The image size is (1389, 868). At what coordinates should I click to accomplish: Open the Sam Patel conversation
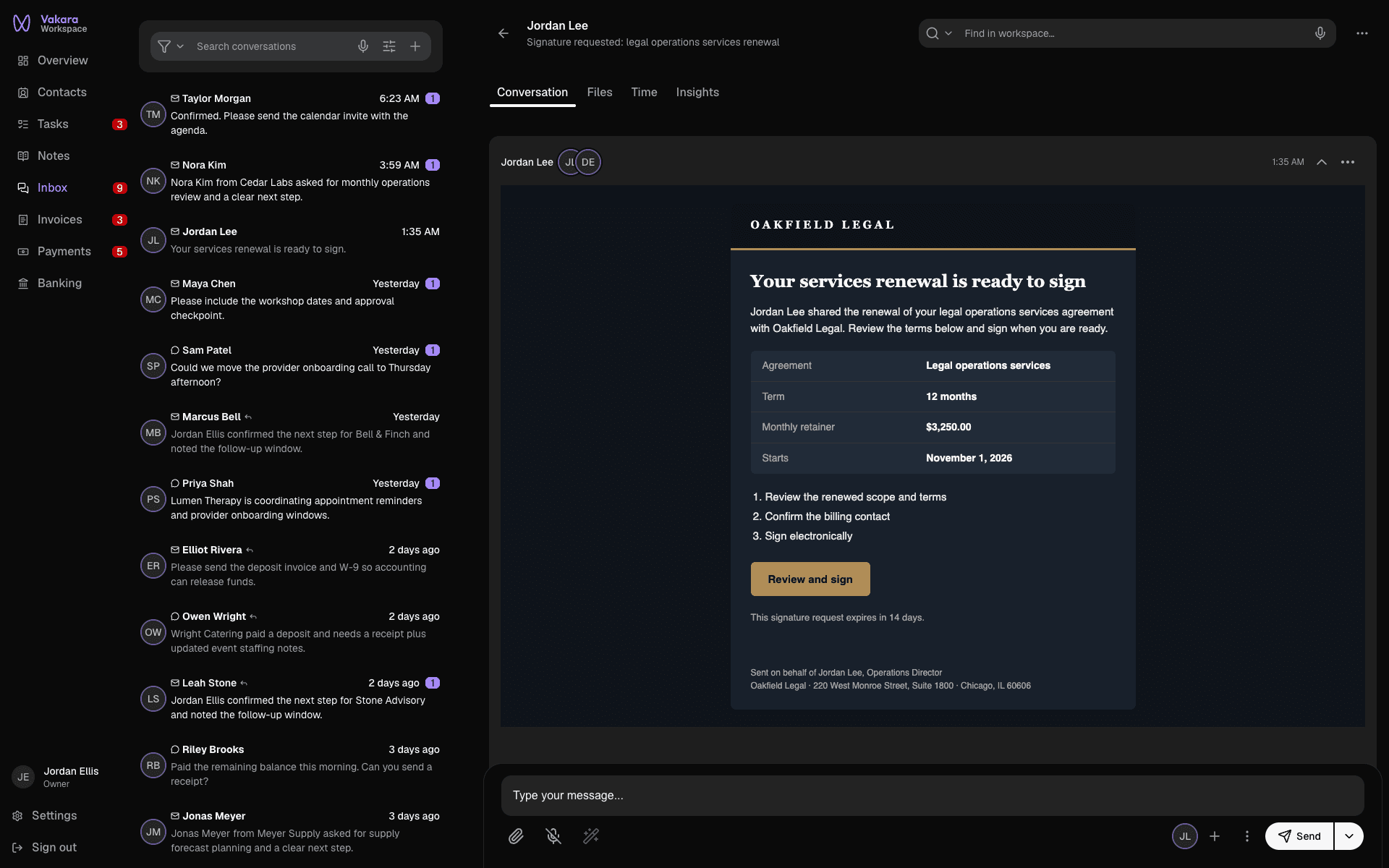(290, 366)
